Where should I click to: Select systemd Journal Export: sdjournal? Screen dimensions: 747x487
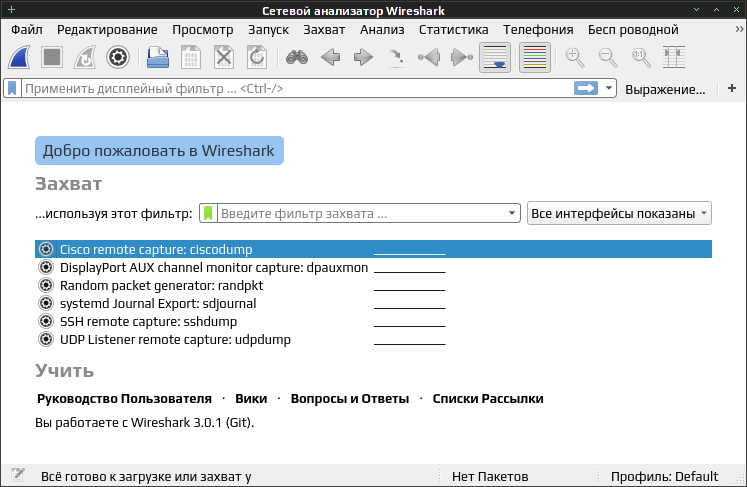374,304
